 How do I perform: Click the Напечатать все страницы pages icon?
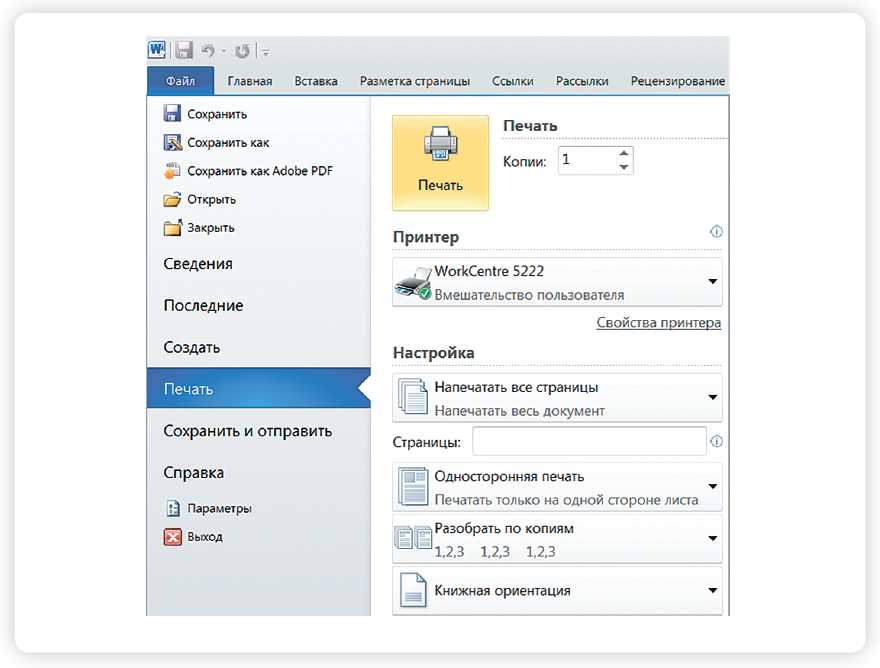pos(412,396)
